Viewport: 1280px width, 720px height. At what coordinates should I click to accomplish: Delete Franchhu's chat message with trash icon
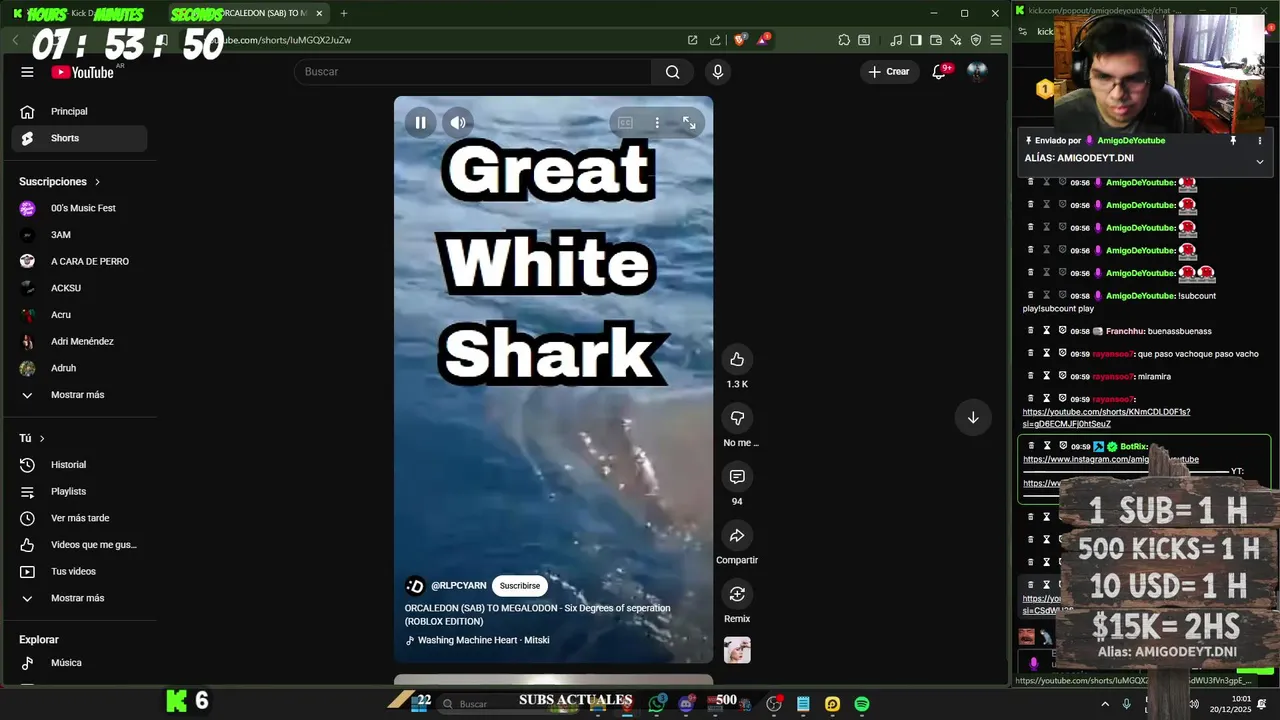click(x=1031, y=331)
